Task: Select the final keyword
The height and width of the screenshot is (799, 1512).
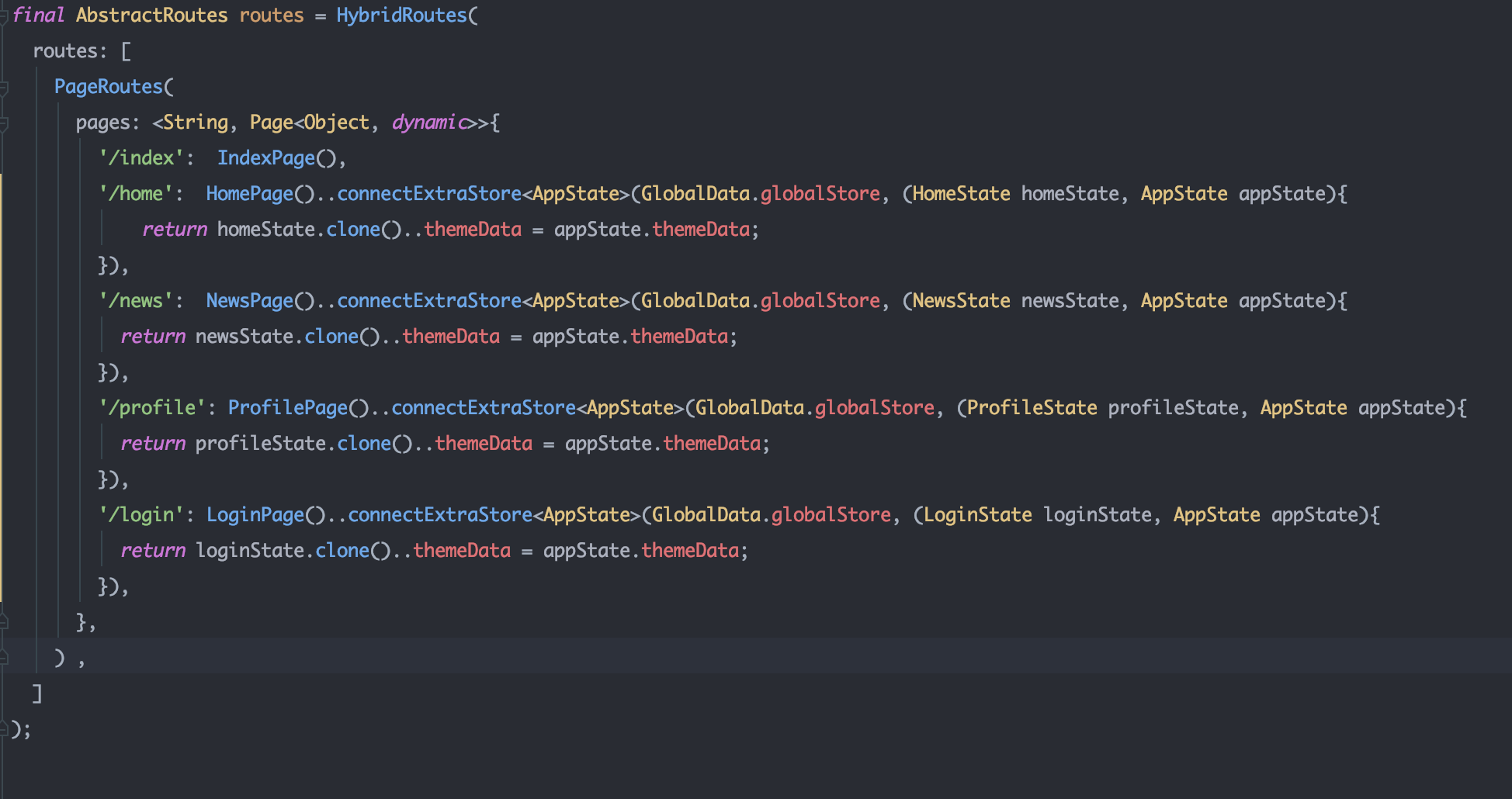Action: (x=39, y=15)
